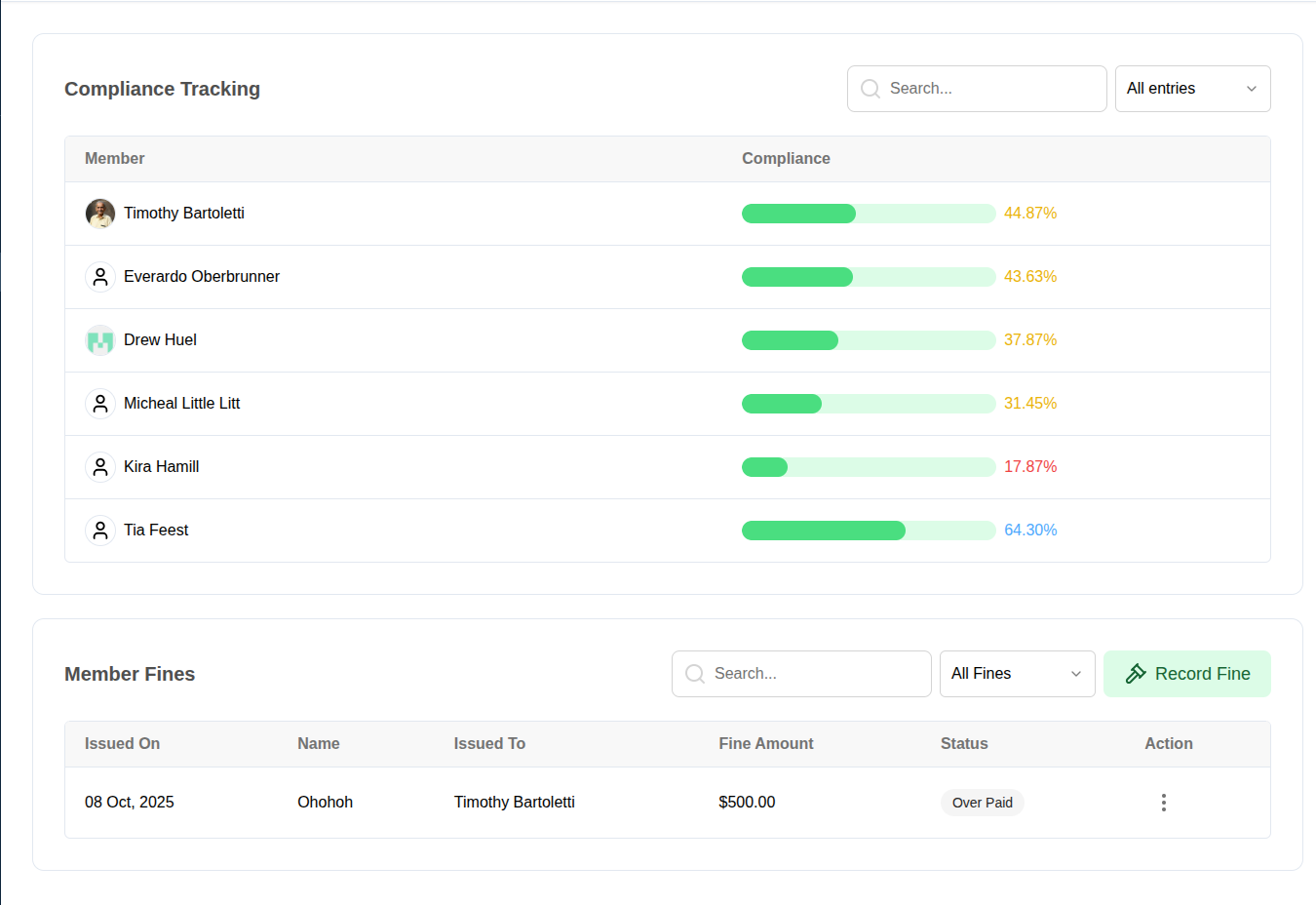Click the Issued On column header
The width and height of the screenshot is (1316, 905).
tap(122, 743)
